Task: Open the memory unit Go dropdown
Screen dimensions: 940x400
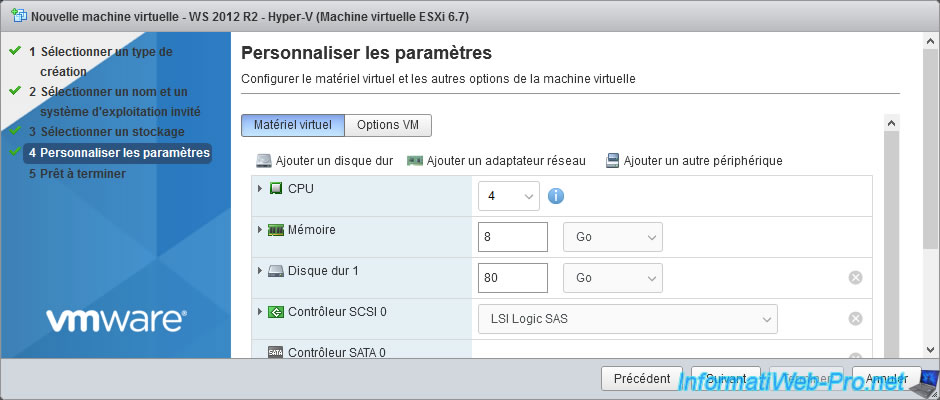Action: click(x=613, y=237)
